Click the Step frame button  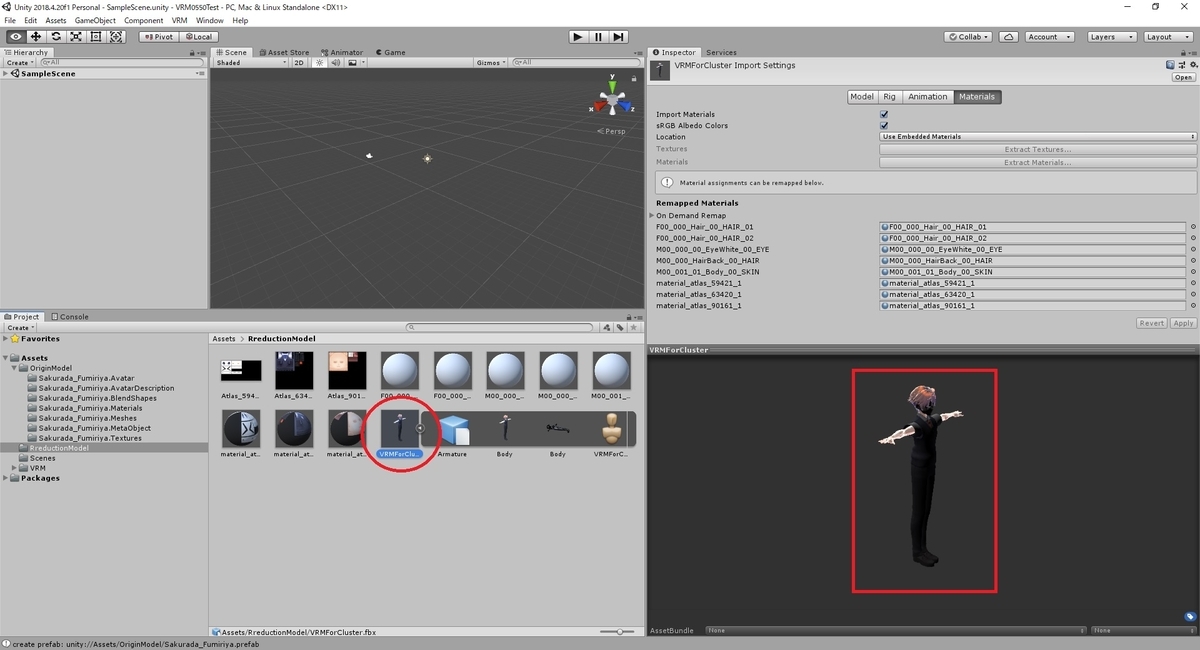pos(619,37)
